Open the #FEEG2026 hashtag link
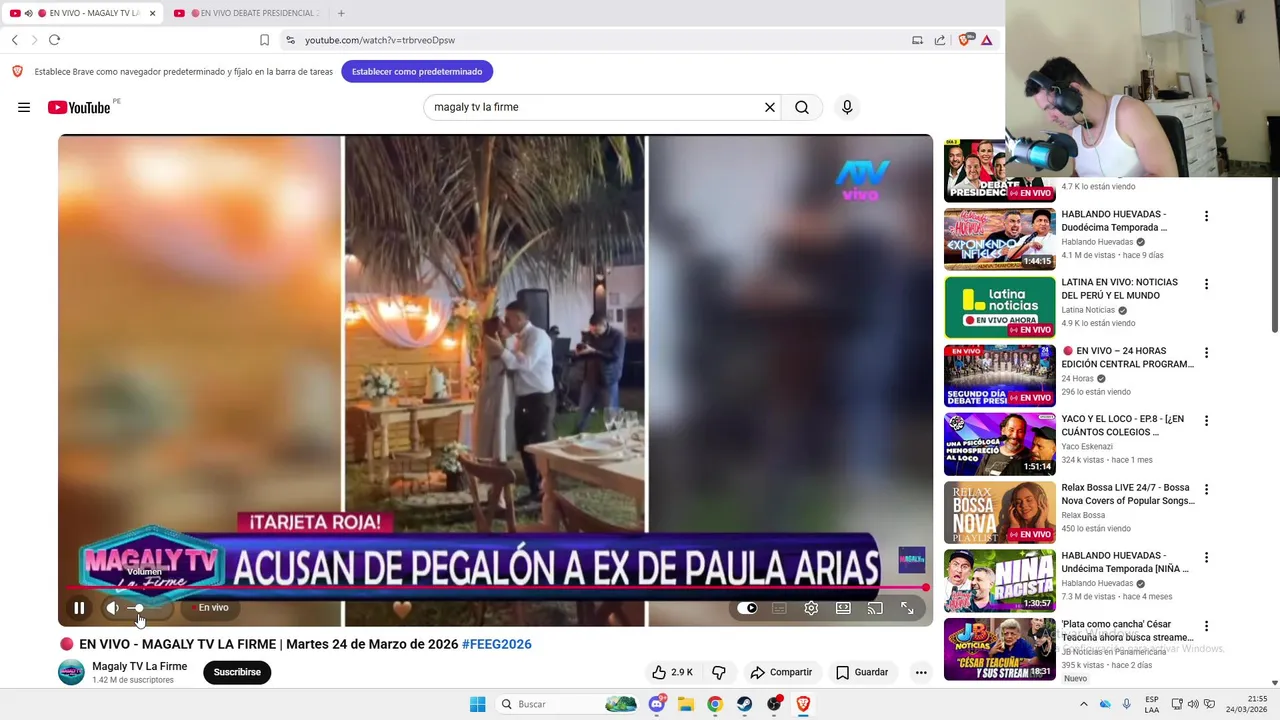This screenshot has width=1280, height=720. (497, 644)
